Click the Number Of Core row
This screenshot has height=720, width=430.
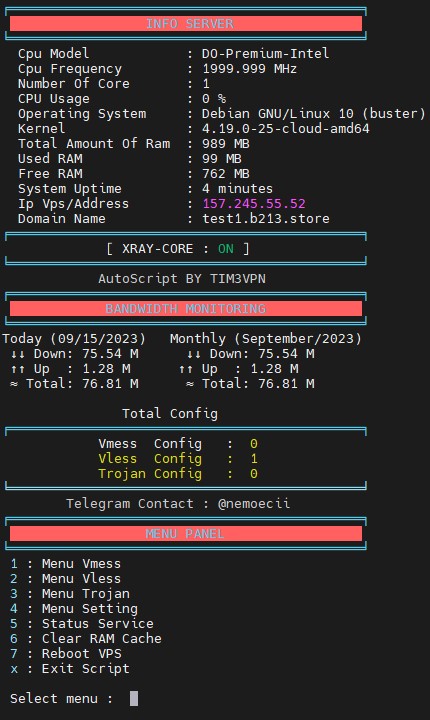113,84
